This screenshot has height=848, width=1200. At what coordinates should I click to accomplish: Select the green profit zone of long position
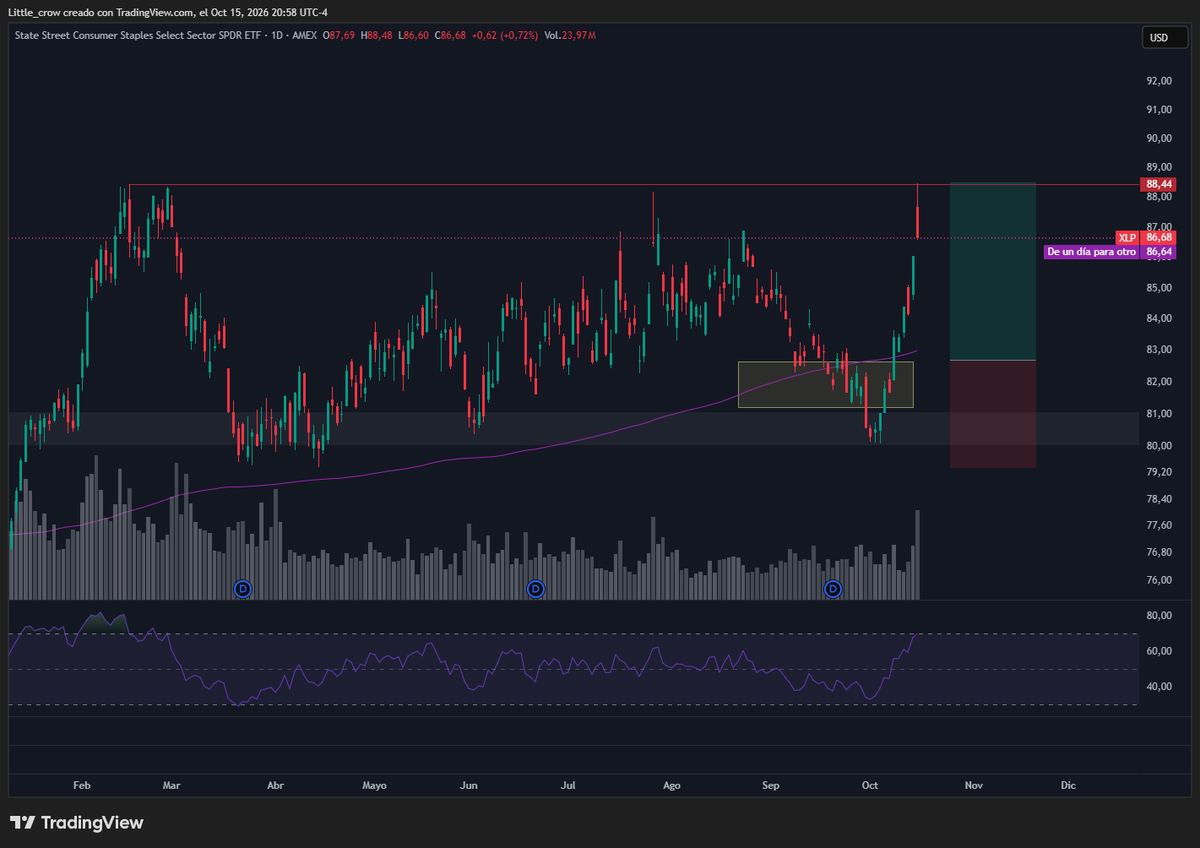[x=992, y=271]
